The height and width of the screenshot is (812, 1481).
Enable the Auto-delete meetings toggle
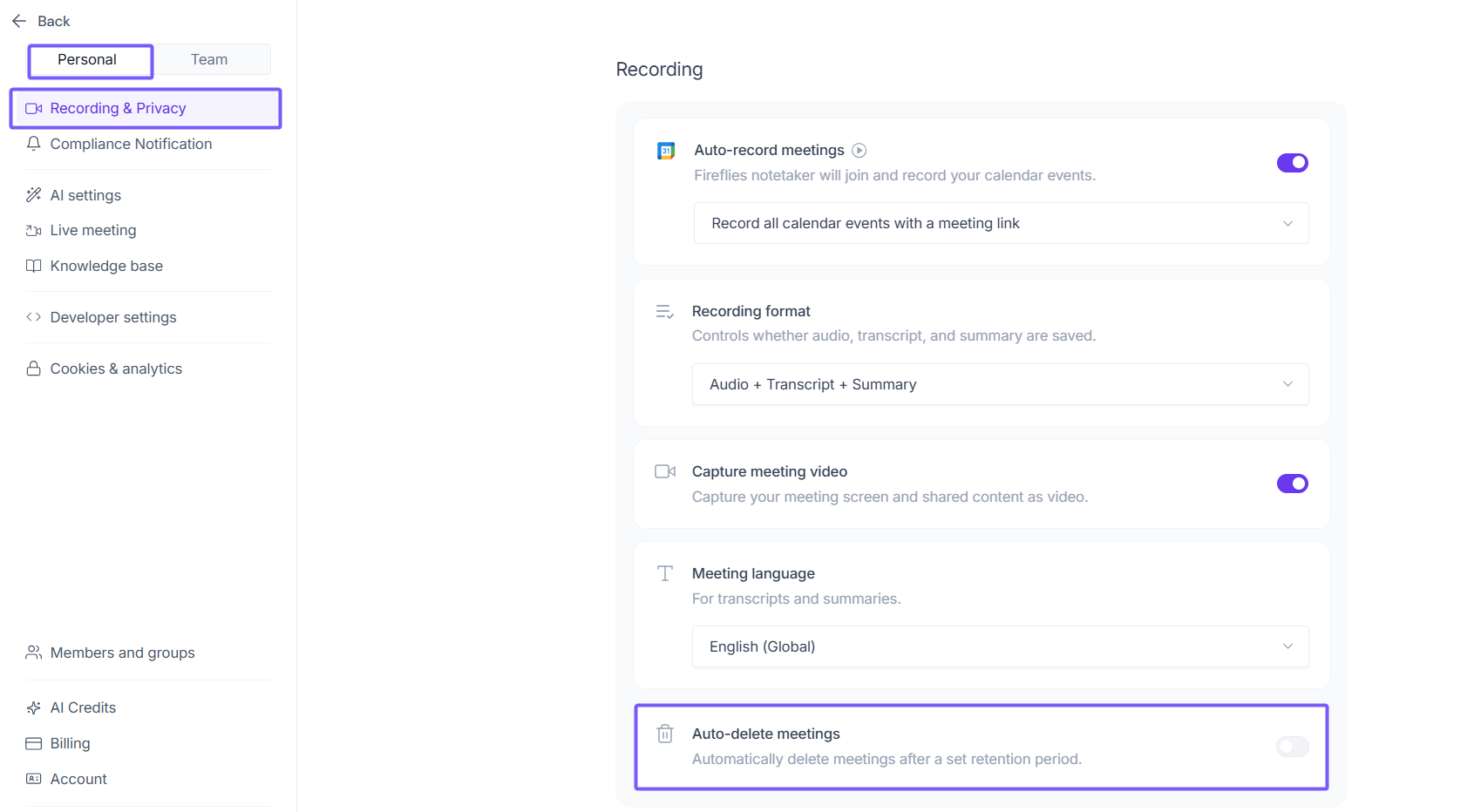[x=1292, y=747]
